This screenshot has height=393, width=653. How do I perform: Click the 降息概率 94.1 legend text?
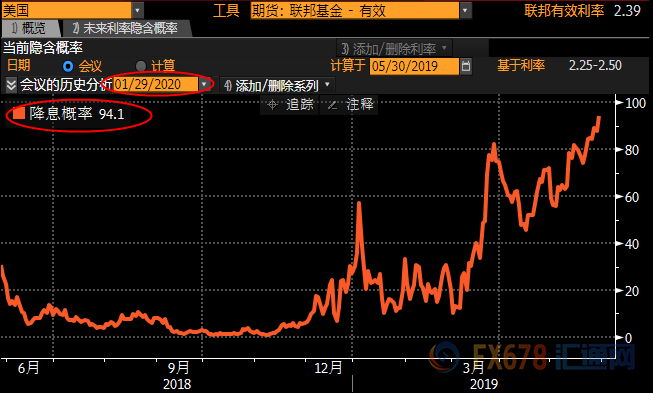(x=77, y=114)
